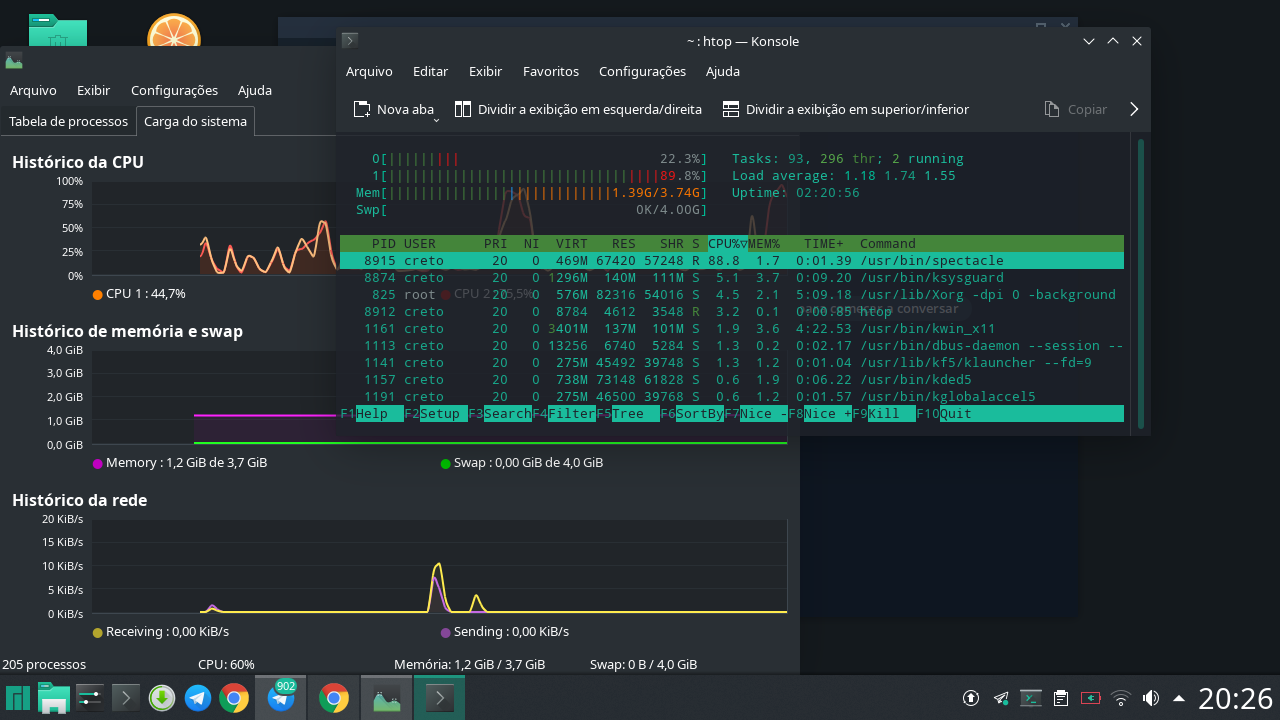
Task: Open the system monitor's Exibir menu
Action: coord(93,91)
